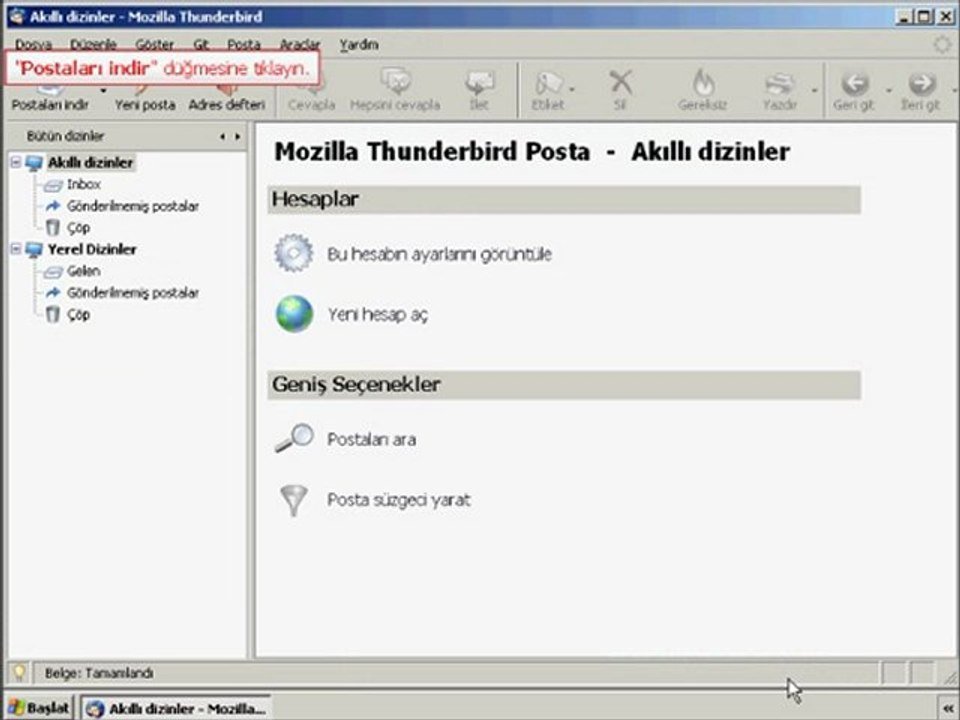Select Inbox under Akıllı dizinler

click(x=83, y=184)
